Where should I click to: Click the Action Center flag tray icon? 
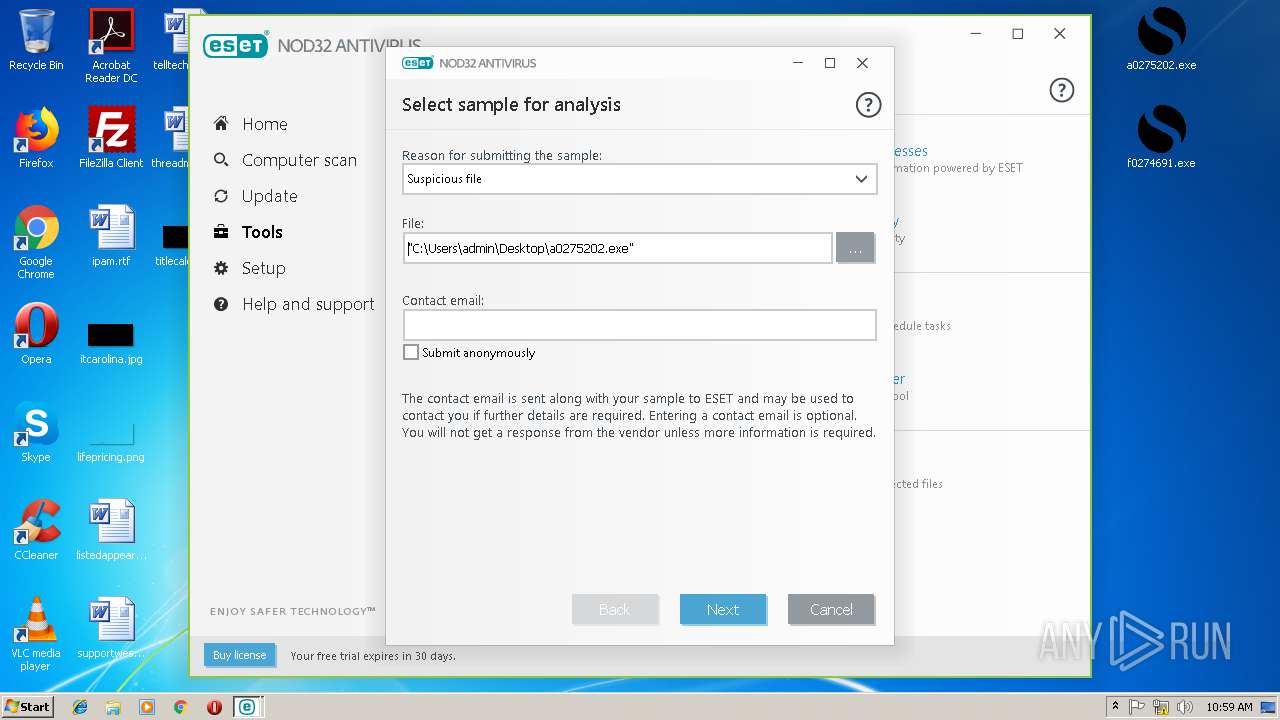1137,707
